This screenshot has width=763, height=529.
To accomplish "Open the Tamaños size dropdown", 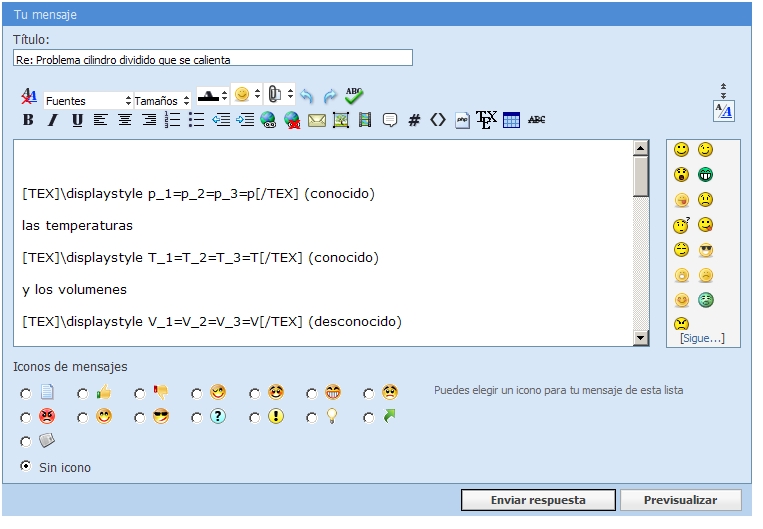I will [x=162, y=101].
